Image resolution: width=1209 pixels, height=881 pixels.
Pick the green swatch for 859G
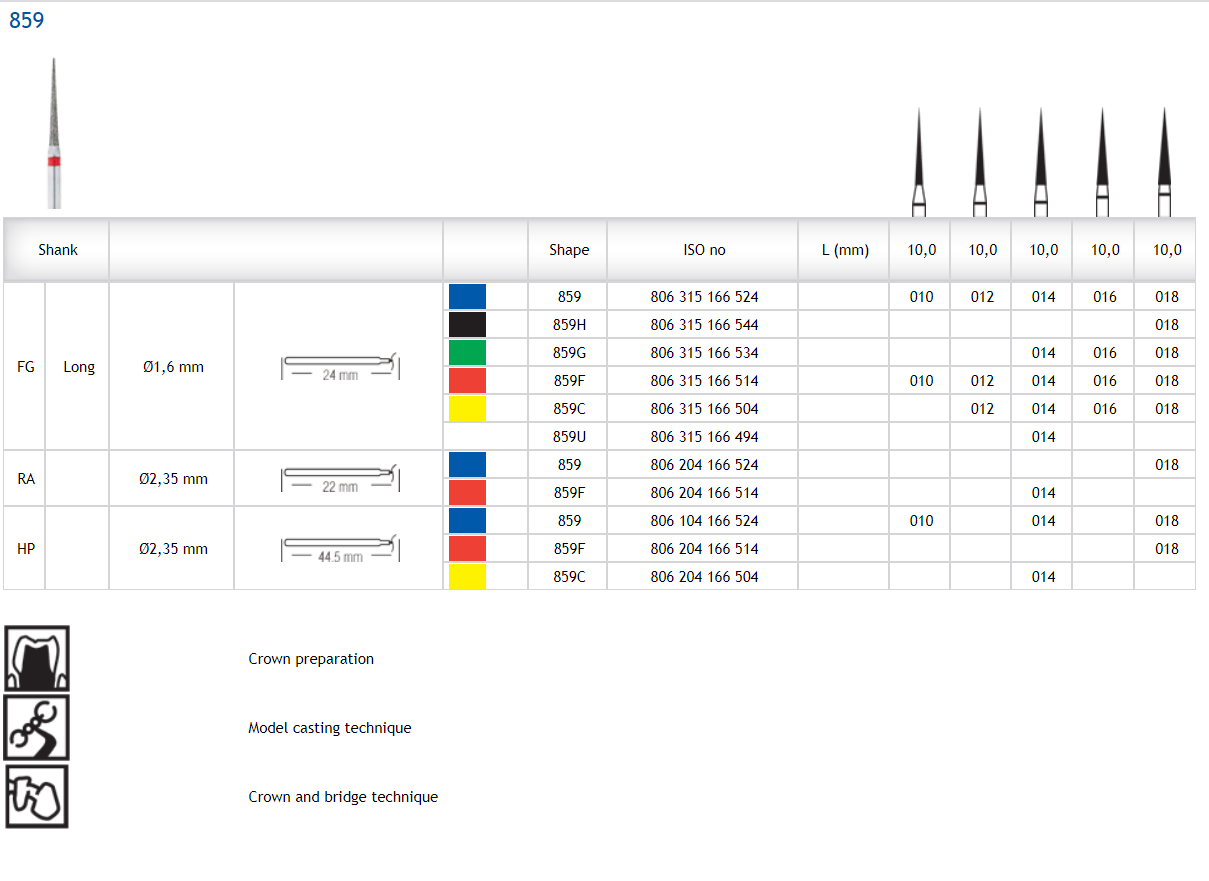click(x=467, y=353)
